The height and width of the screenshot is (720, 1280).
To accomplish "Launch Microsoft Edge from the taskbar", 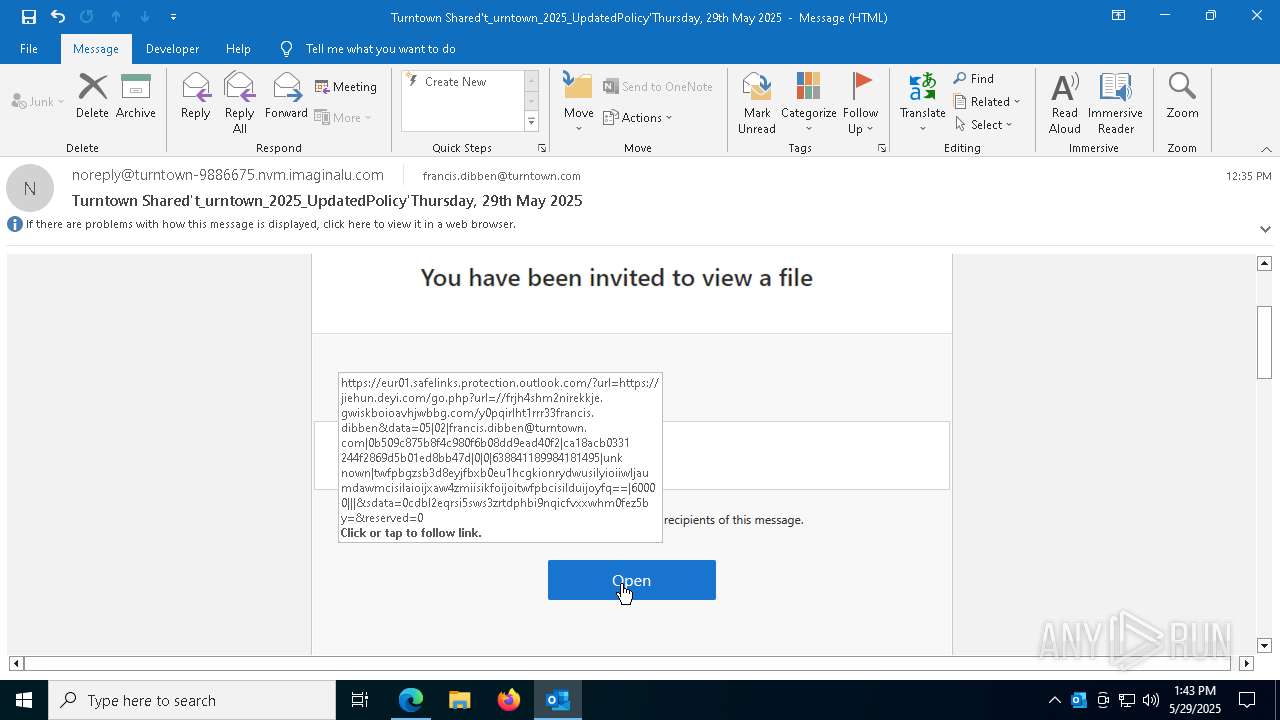I will tap(411, 700).
